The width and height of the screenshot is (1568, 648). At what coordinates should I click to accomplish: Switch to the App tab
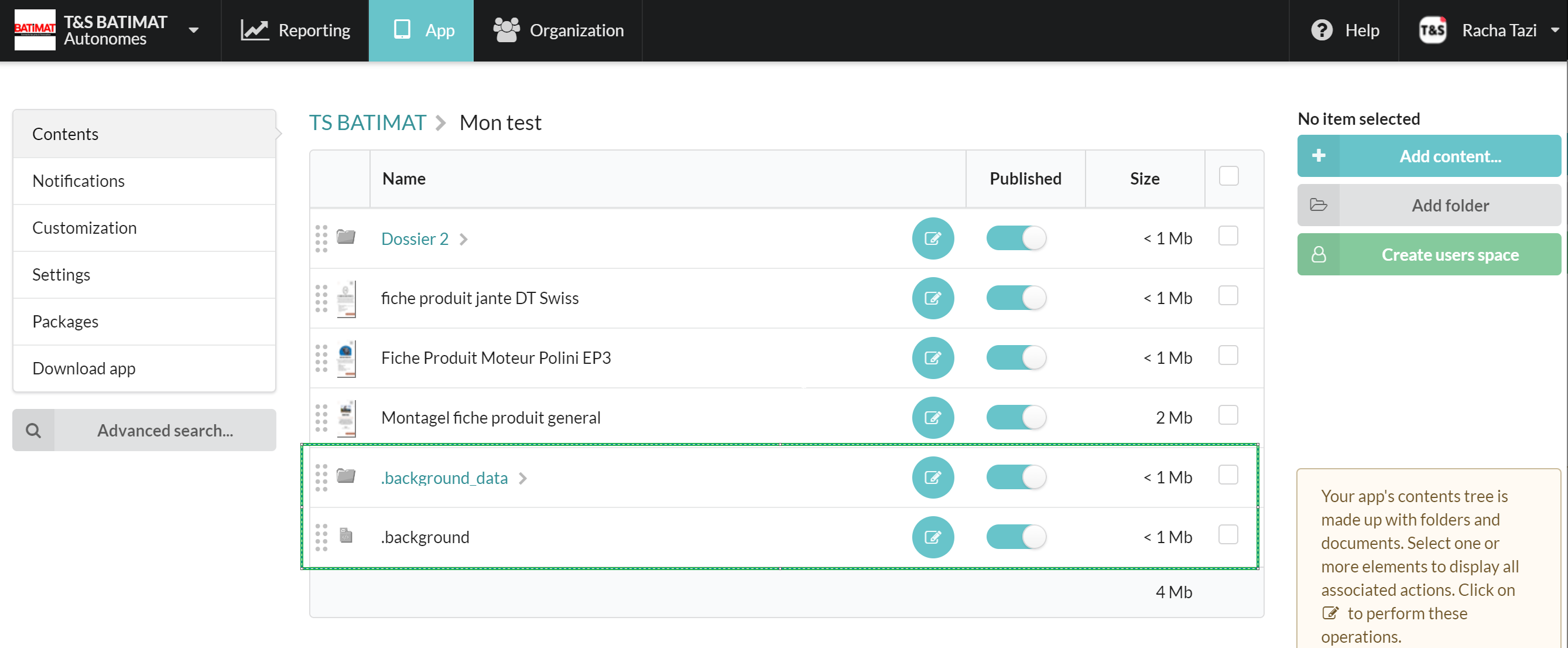coord(421,30)
